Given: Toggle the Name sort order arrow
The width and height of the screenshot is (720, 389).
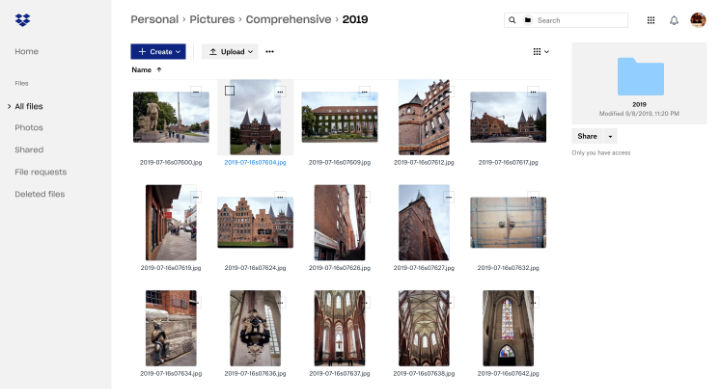Looking at the screenshot, I should pos(159,70).
